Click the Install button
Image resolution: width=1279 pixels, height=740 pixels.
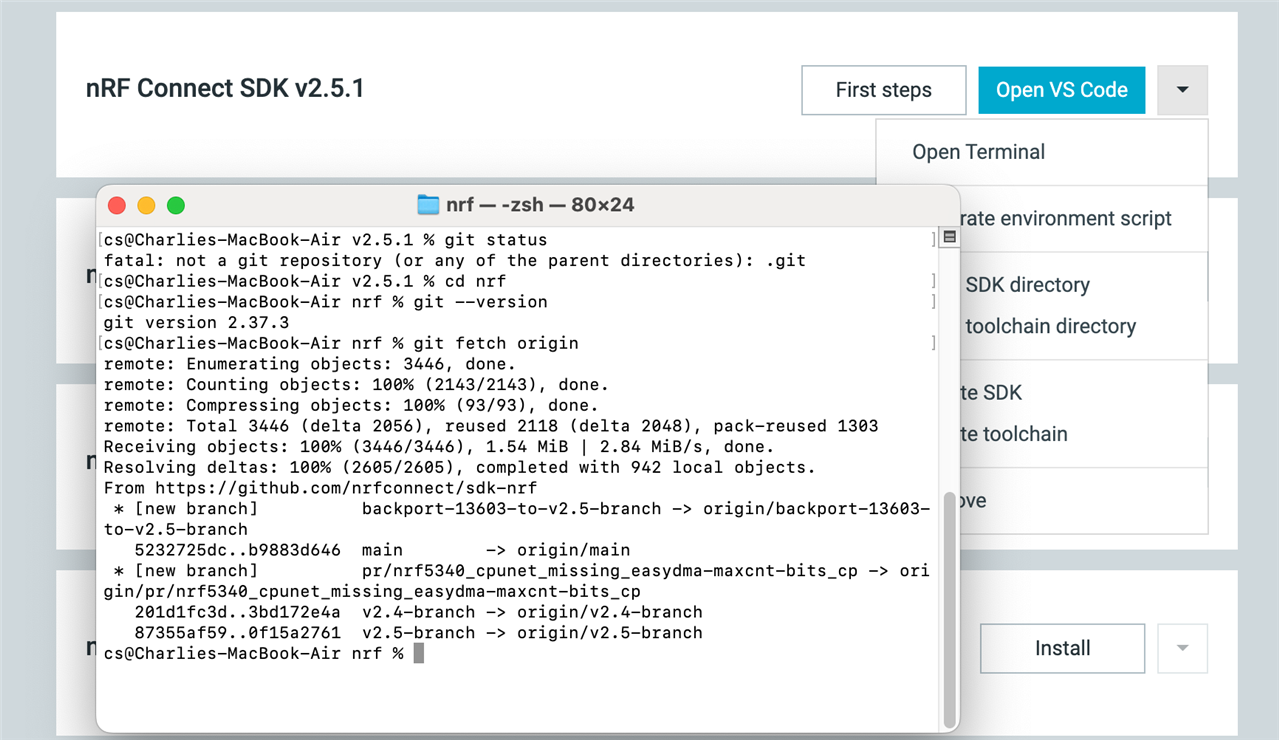pyautogui.click(x=1062, y=648)
